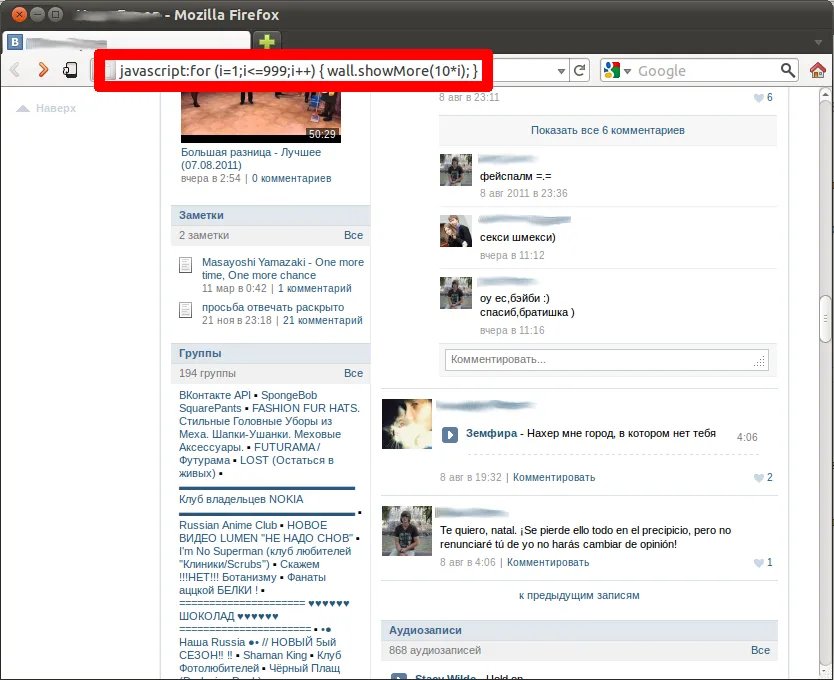Click the Firefox forward arrow button
834x680 pixels.
click(x=43, y=70)
